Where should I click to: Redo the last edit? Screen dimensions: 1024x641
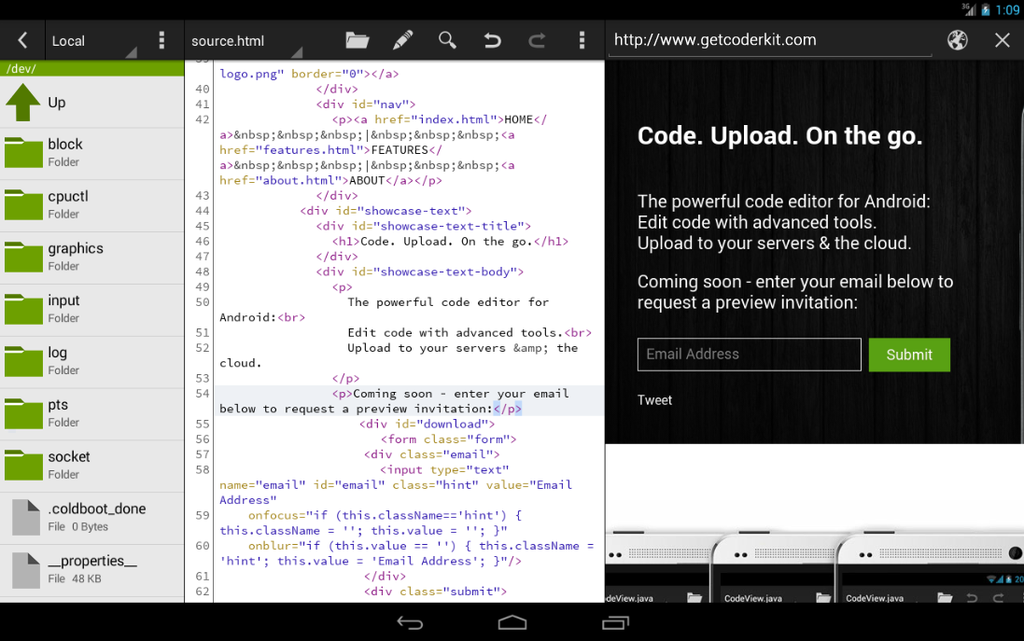[536, 40]
